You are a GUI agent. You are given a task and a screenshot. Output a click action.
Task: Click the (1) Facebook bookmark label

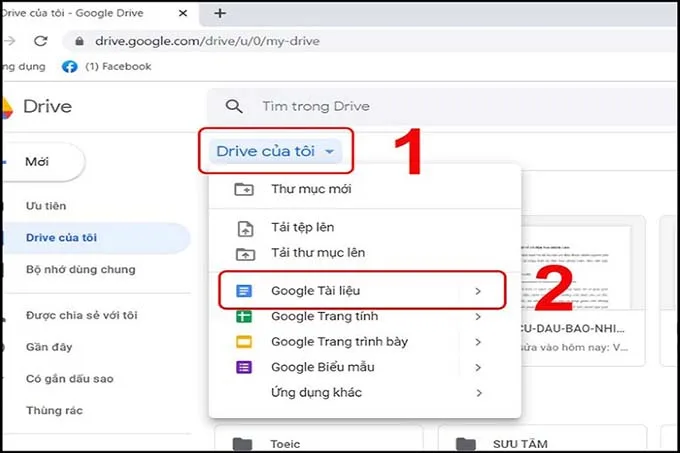[118, 67]
